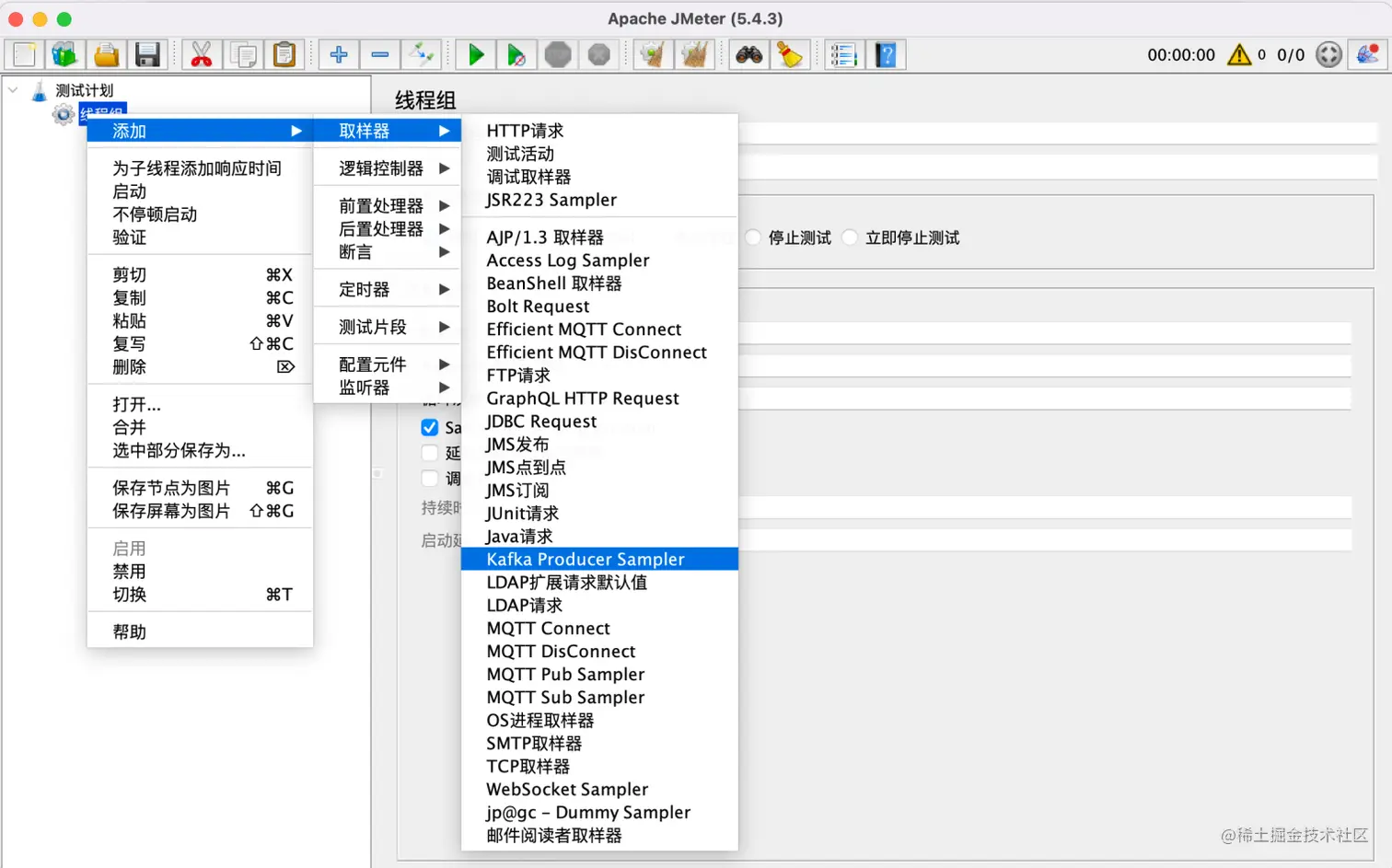Open 帮助 from context menu
The height and width of the screenshot is (868, 1392).
click(x=200, y=632)
